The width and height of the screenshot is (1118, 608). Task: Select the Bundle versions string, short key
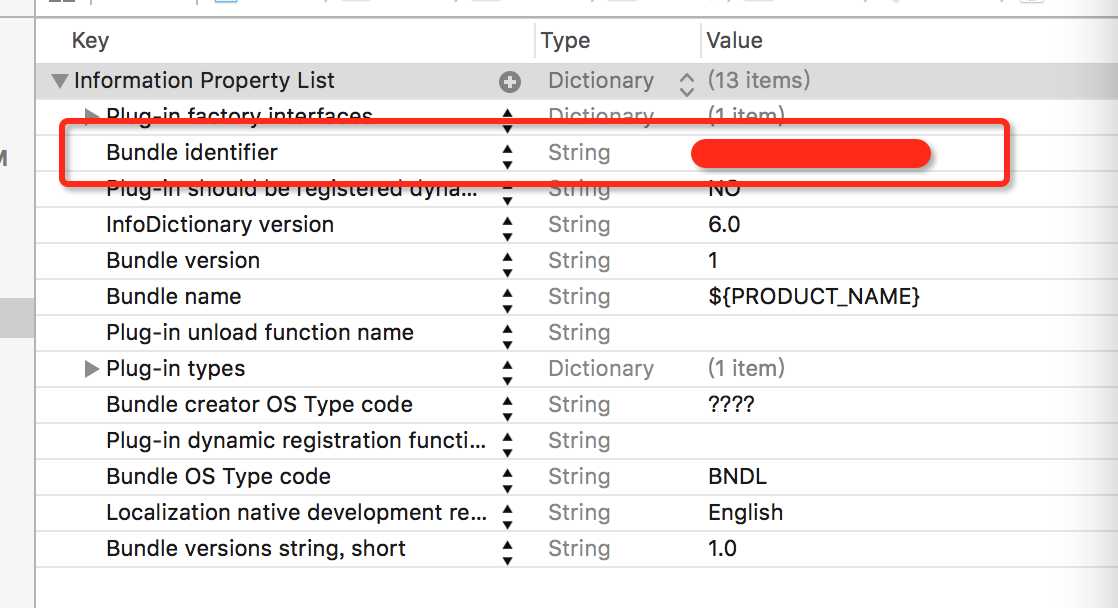[x=255, y=549]
